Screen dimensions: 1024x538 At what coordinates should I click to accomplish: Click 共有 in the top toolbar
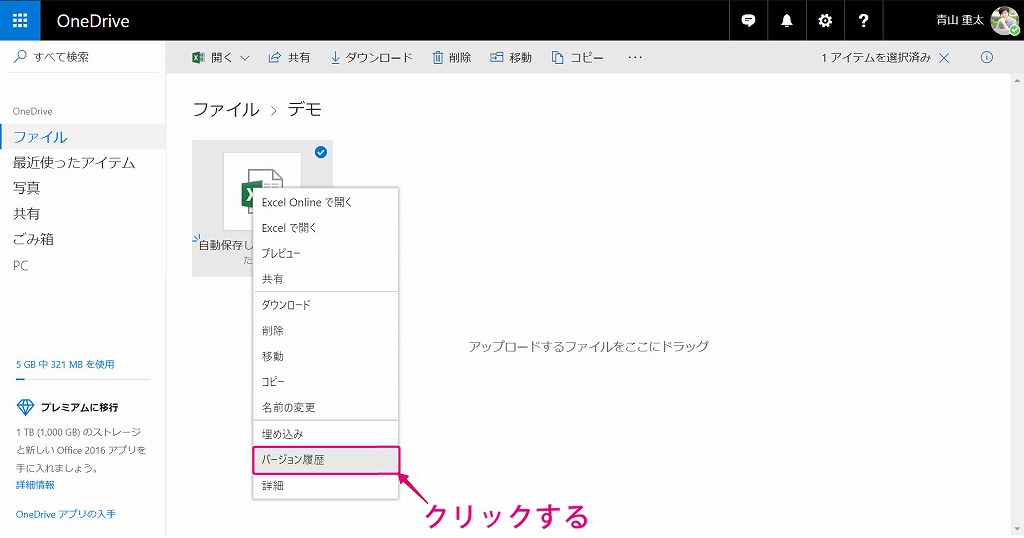(x=289, y=58)
